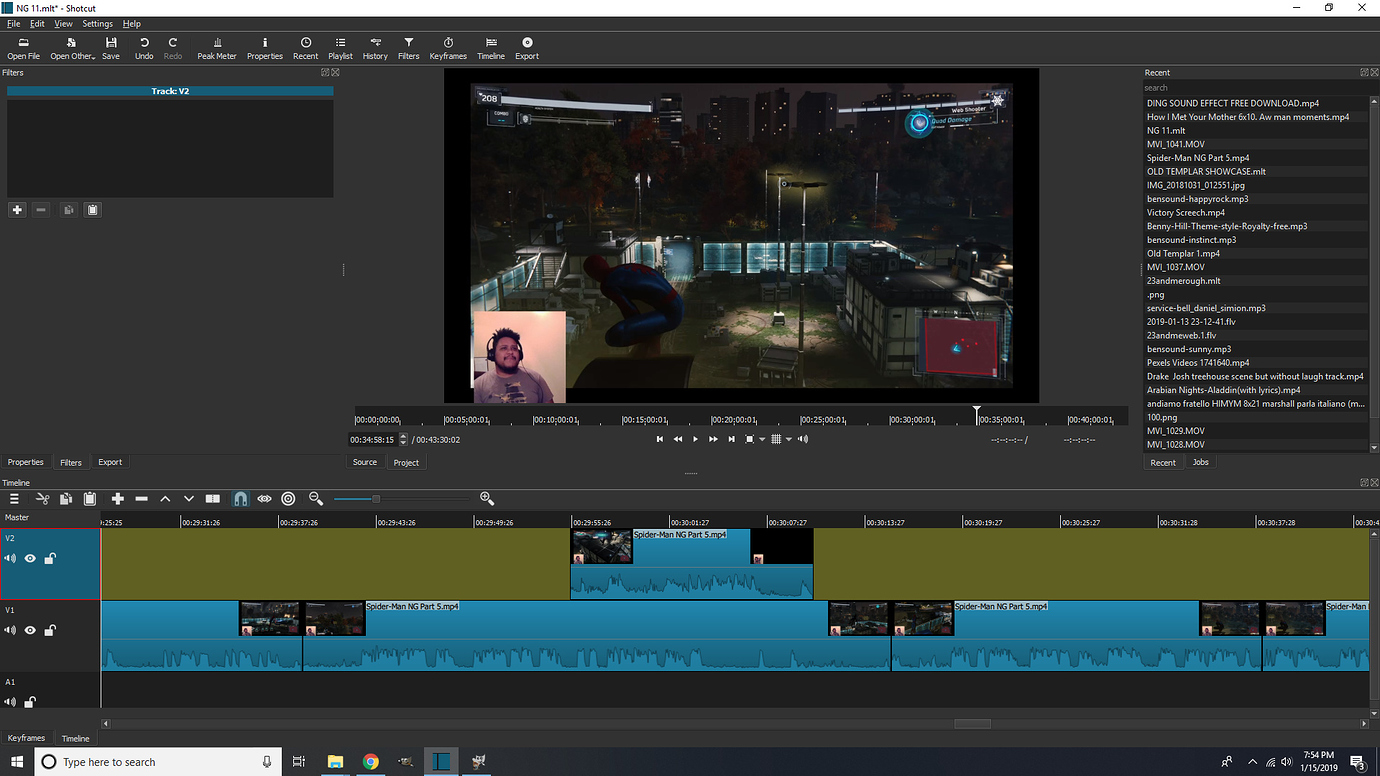Click the Open Other toolbar icon
Screen dimensions: 1380x776
coord(70,49)
